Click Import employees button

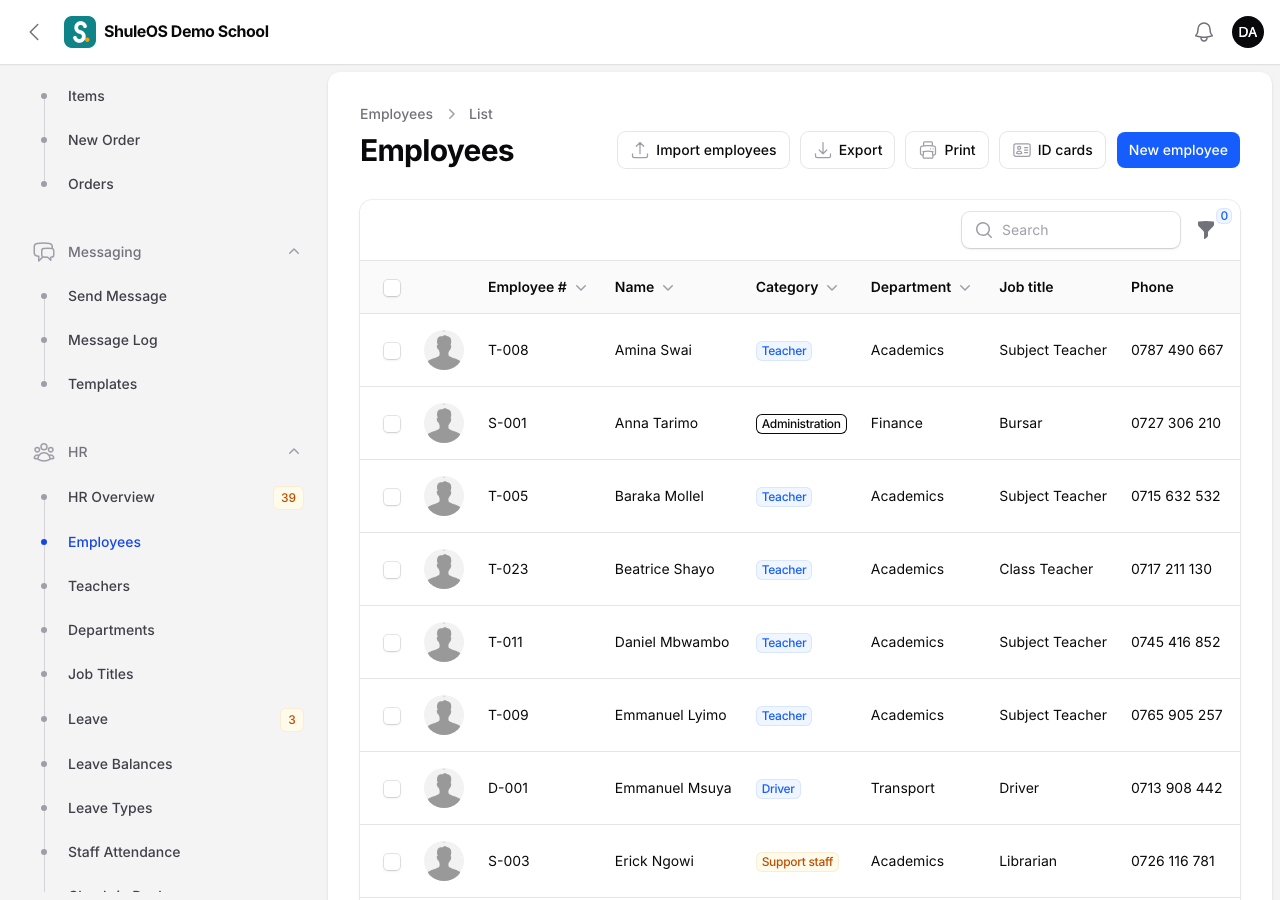(704, 150)
